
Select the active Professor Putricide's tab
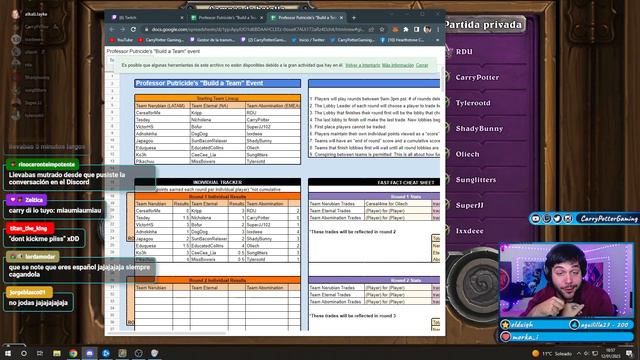click(307, 18)
